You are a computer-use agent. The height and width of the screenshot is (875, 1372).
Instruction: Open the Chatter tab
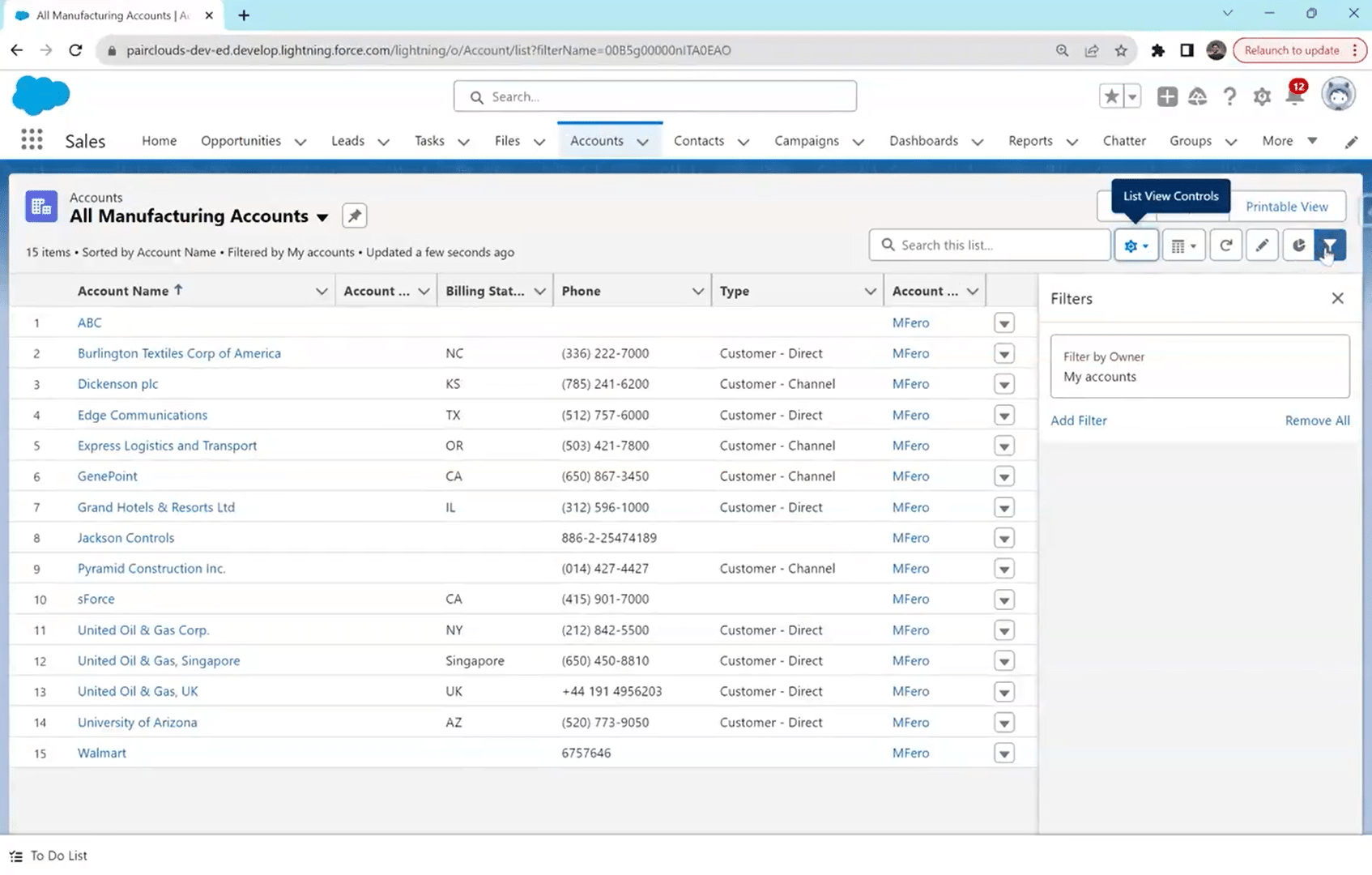tap(1124, 141)
